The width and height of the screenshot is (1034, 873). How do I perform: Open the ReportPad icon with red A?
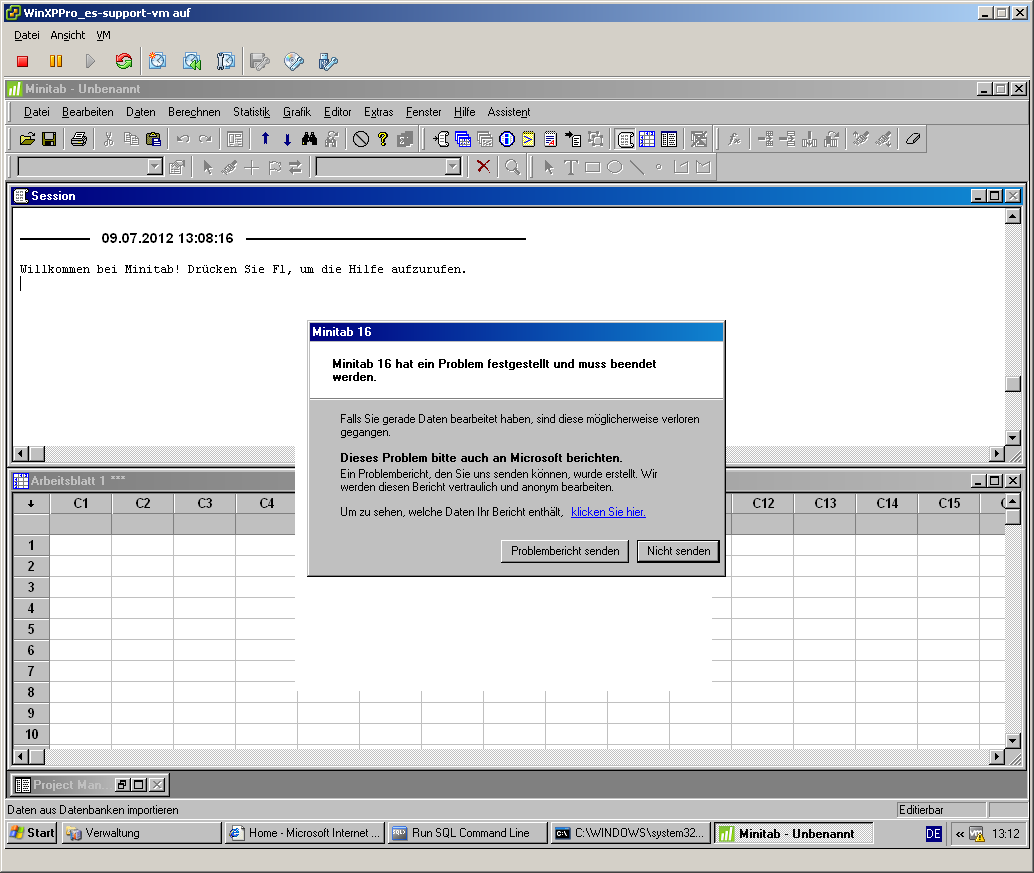pos(551,139)
